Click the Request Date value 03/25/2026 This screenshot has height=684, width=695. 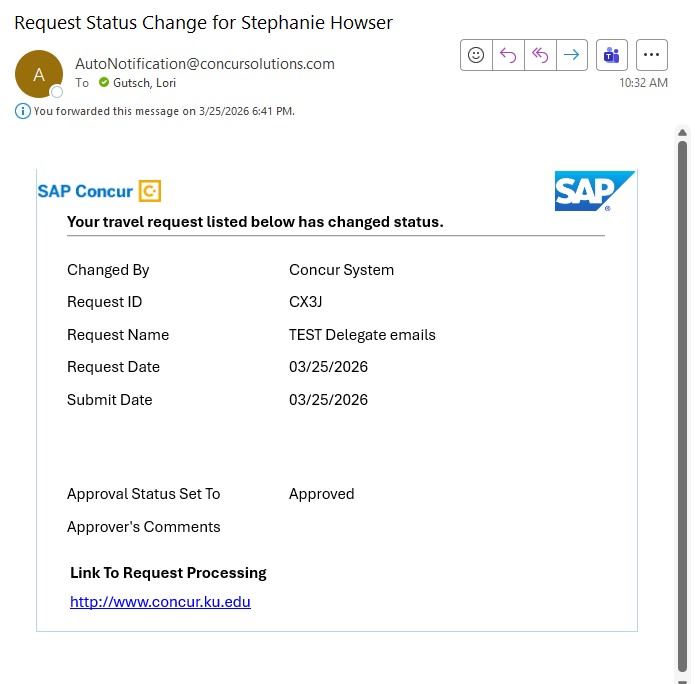(x=328, y=367)
